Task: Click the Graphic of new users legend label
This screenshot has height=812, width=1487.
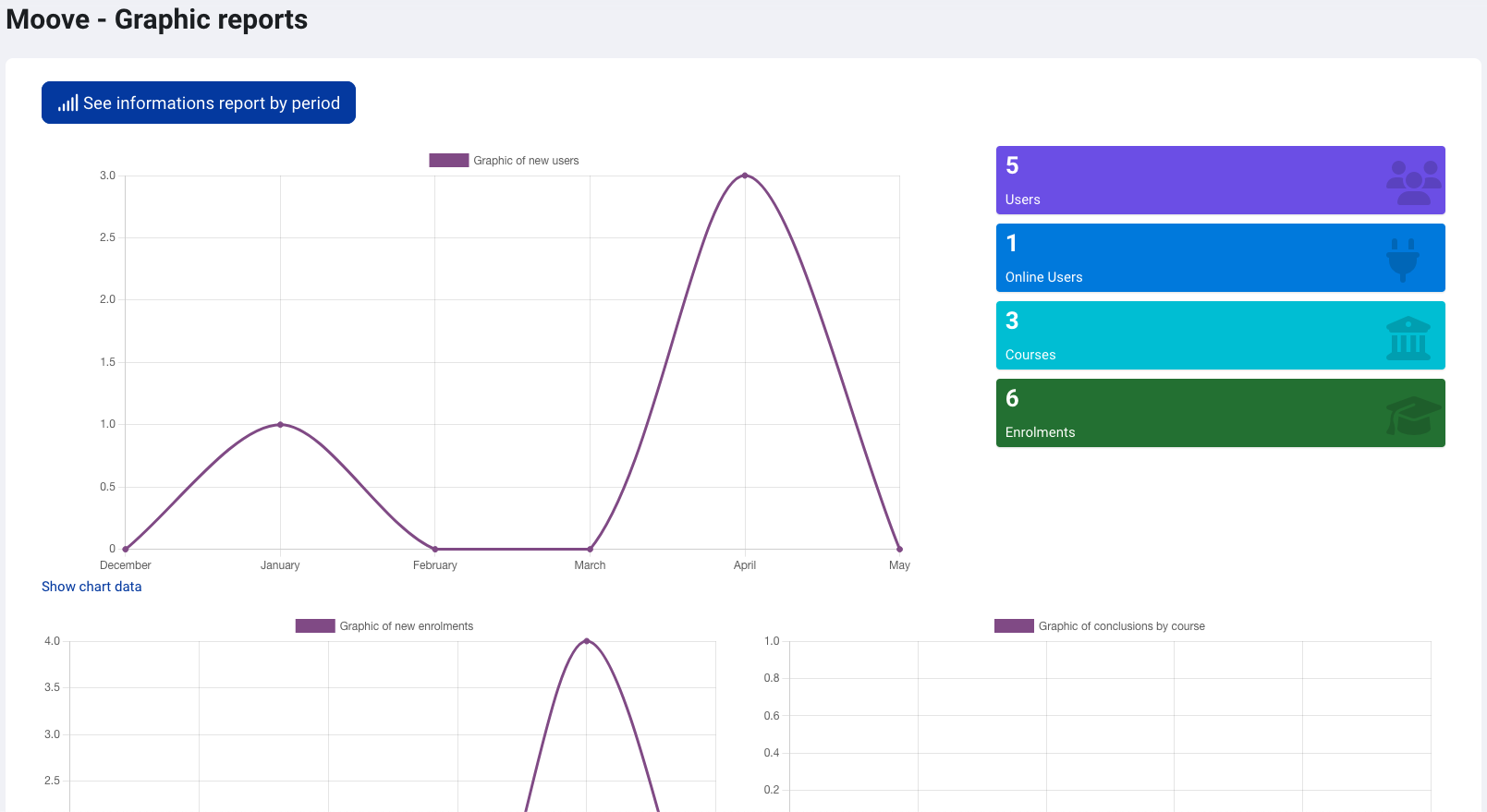Action: [x=526, y=161]
